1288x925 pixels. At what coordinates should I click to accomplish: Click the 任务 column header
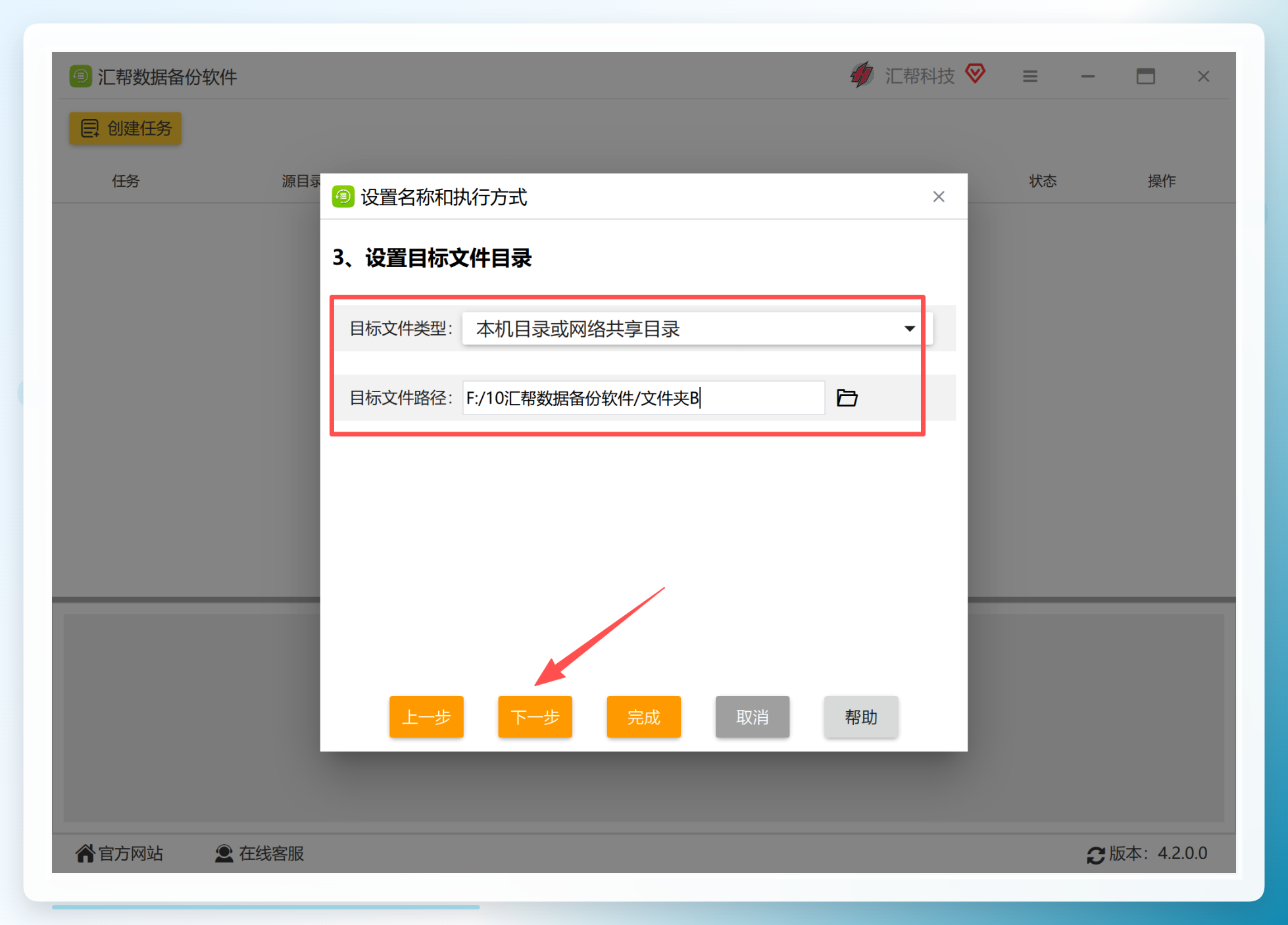tap(126, 181)
